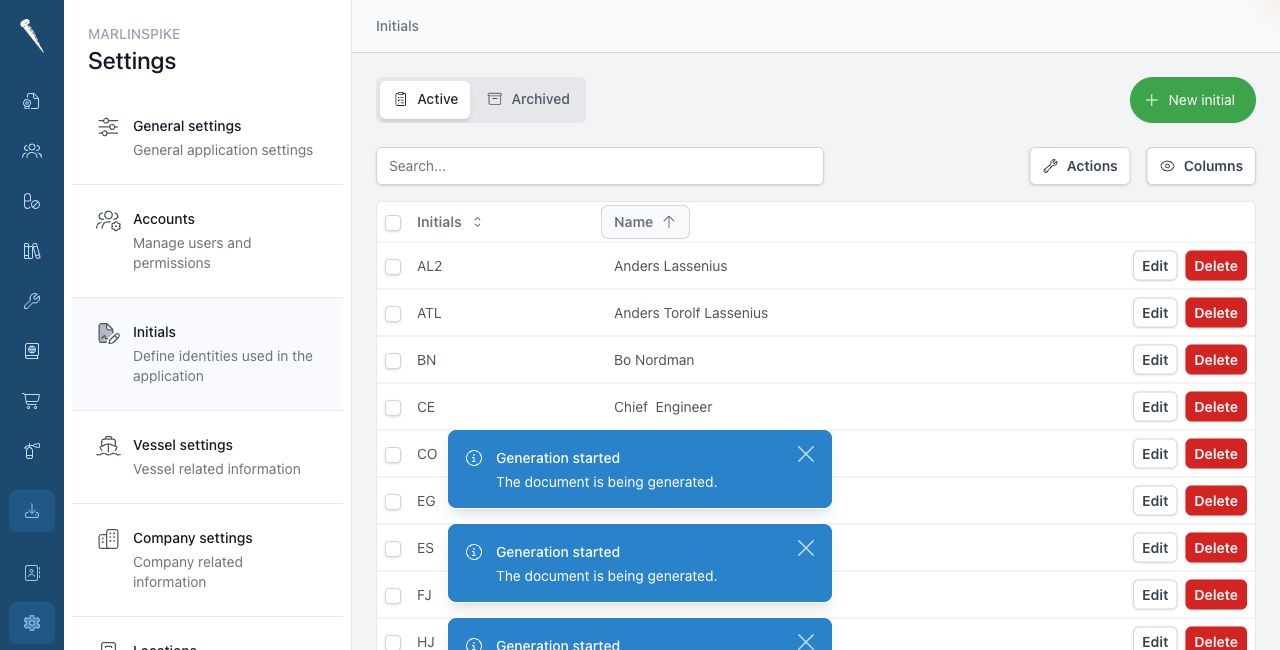
Task: Tick the checkbox for row AL2
Action: 393,266
